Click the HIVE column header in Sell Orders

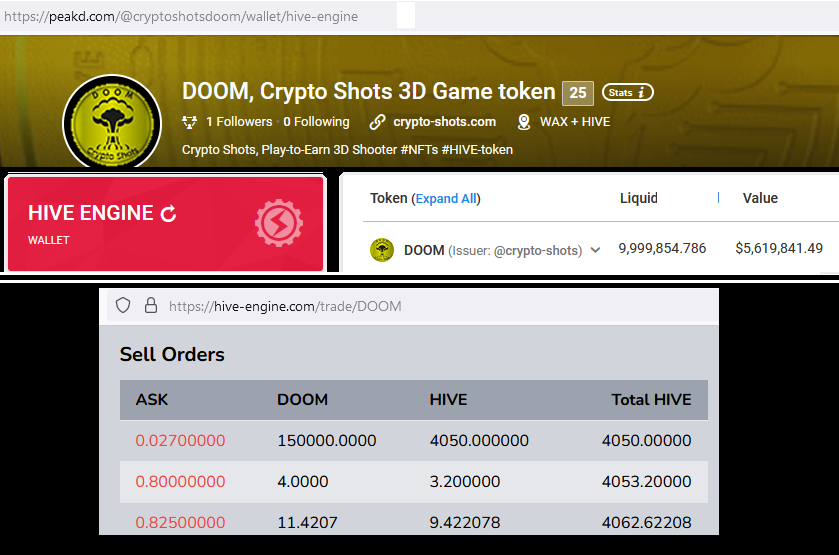pos(448,400)
